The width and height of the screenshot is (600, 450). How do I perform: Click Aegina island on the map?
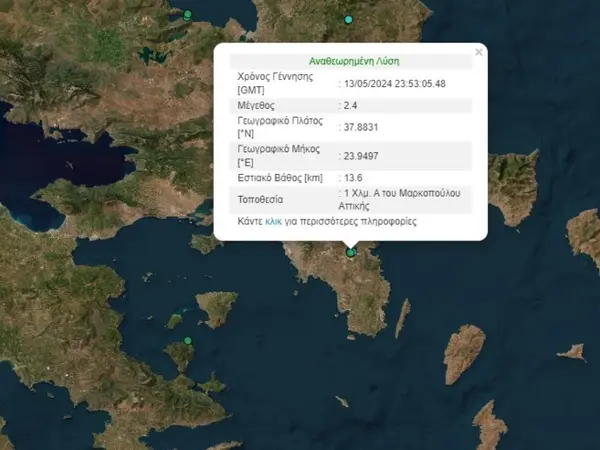216,307
